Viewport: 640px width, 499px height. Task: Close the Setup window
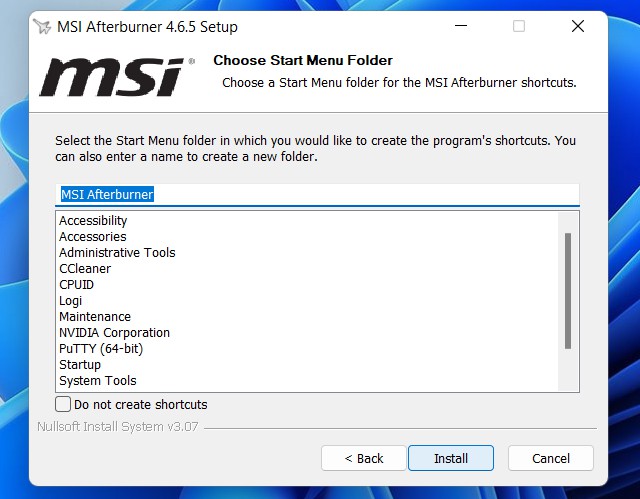(578, 27)
